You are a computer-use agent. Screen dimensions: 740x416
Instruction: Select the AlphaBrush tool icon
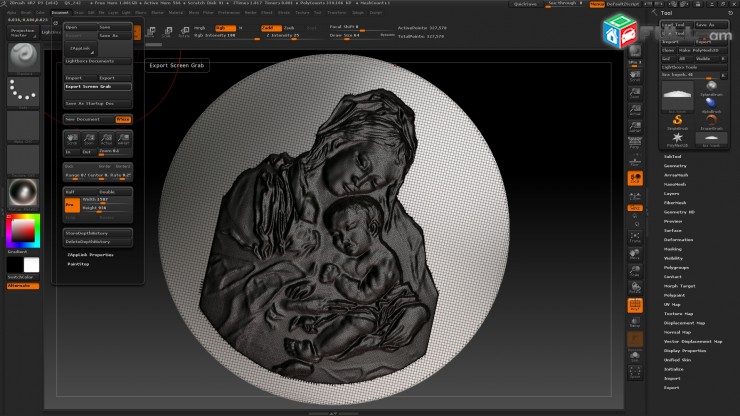(711, 104)
